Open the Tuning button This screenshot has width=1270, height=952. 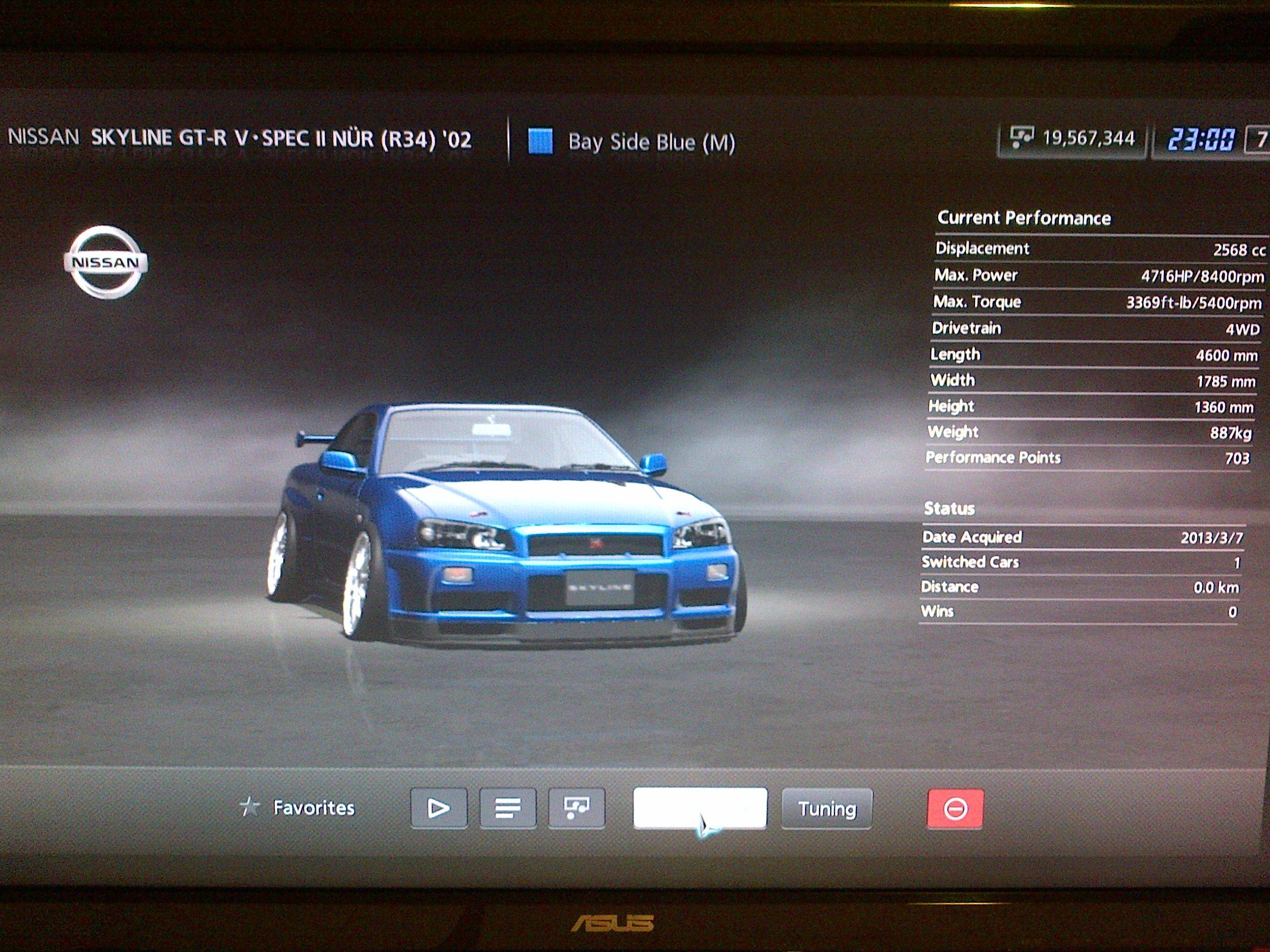827,809
